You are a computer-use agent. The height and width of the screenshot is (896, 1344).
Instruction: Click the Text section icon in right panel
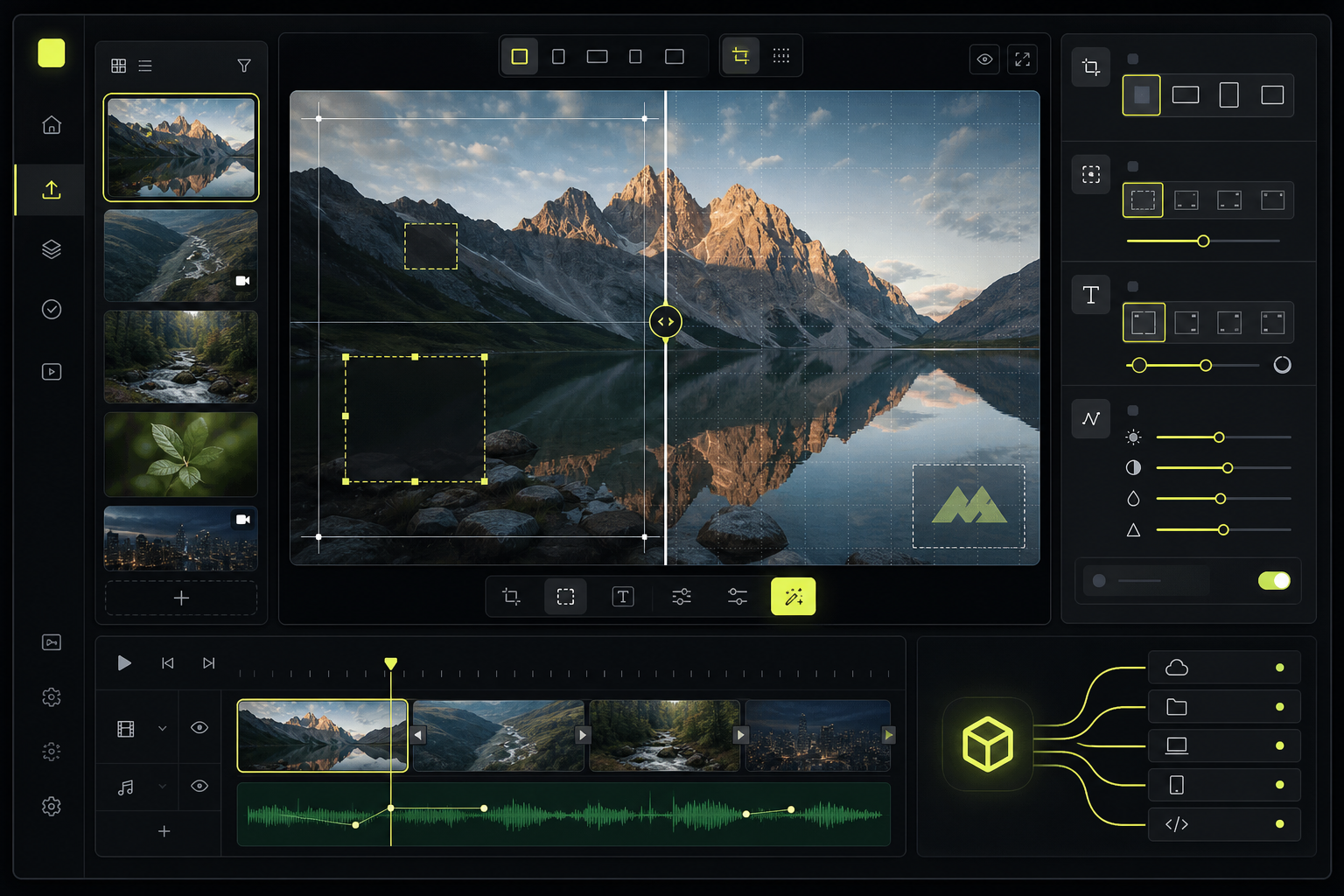click(x=1091, y=295)
